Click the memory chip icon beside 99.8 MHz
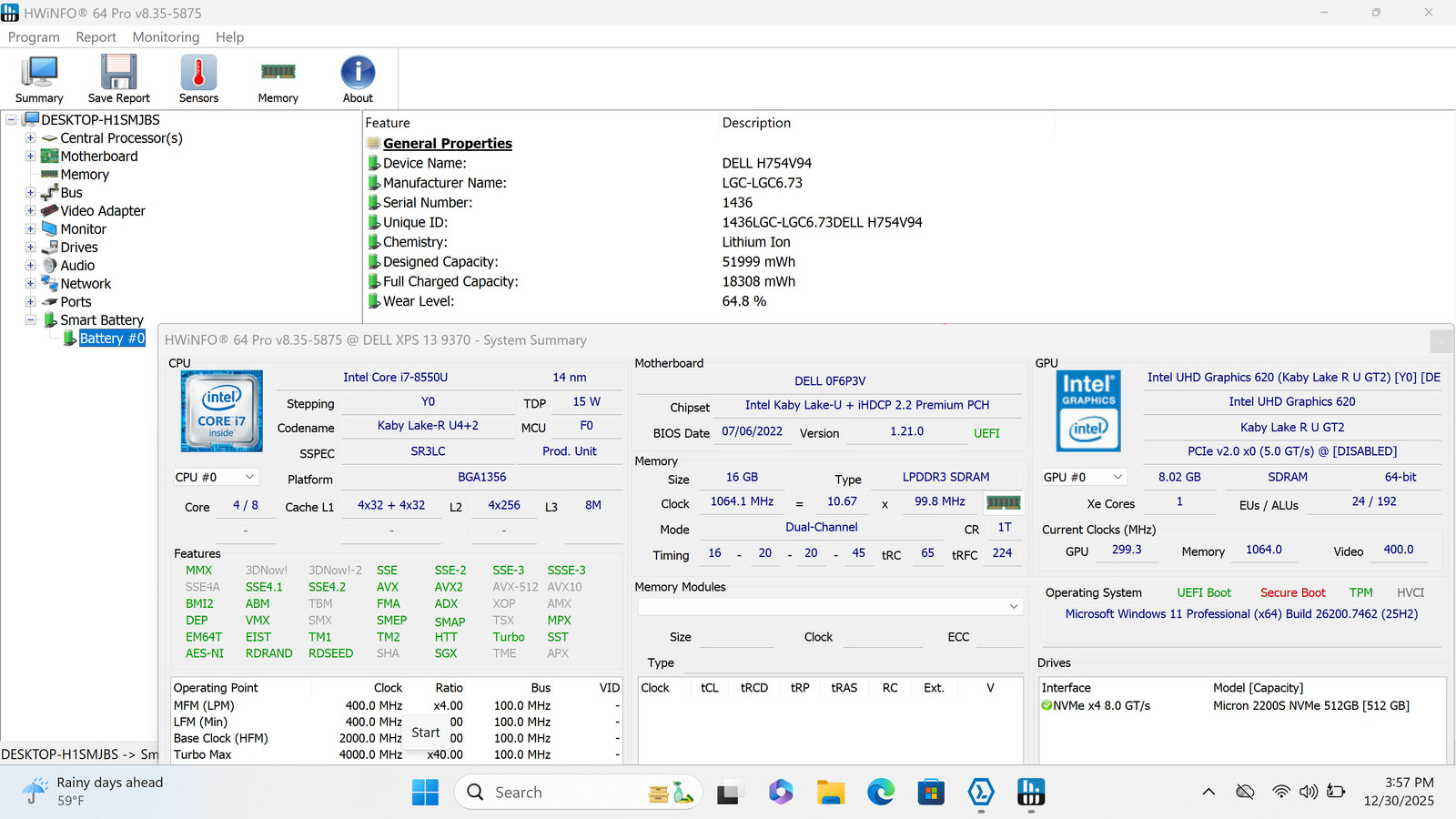The width and height of the screenshot is (1456, 819). tap(1004, 502)
